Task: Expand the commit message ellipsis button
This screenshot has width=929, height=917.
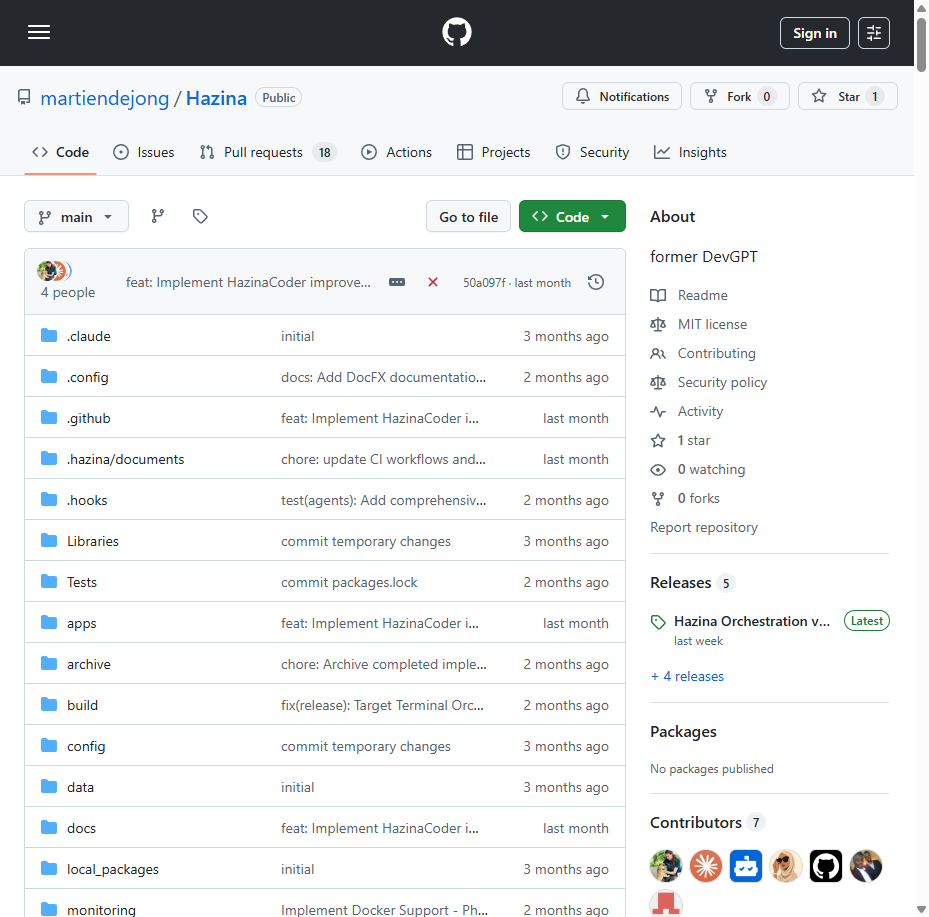Action: click(397, 282)
